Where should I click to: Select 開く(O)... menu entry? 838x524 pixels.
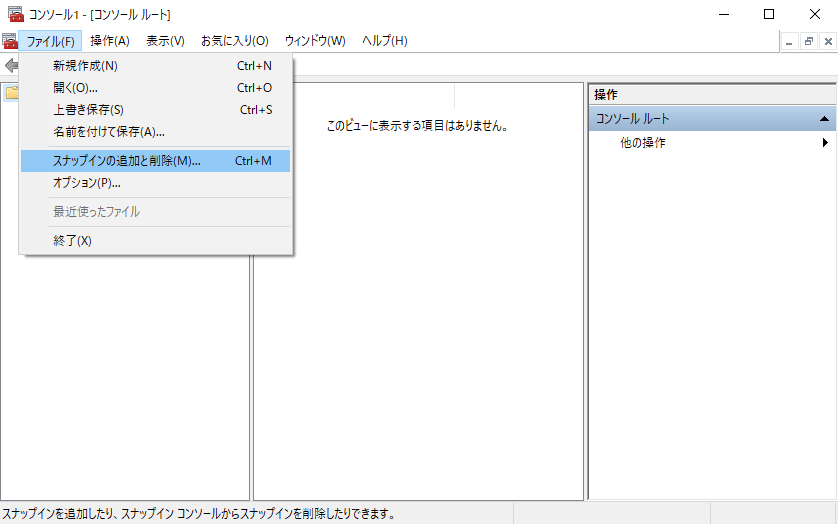pyautogui.click(x=156, y=88)
